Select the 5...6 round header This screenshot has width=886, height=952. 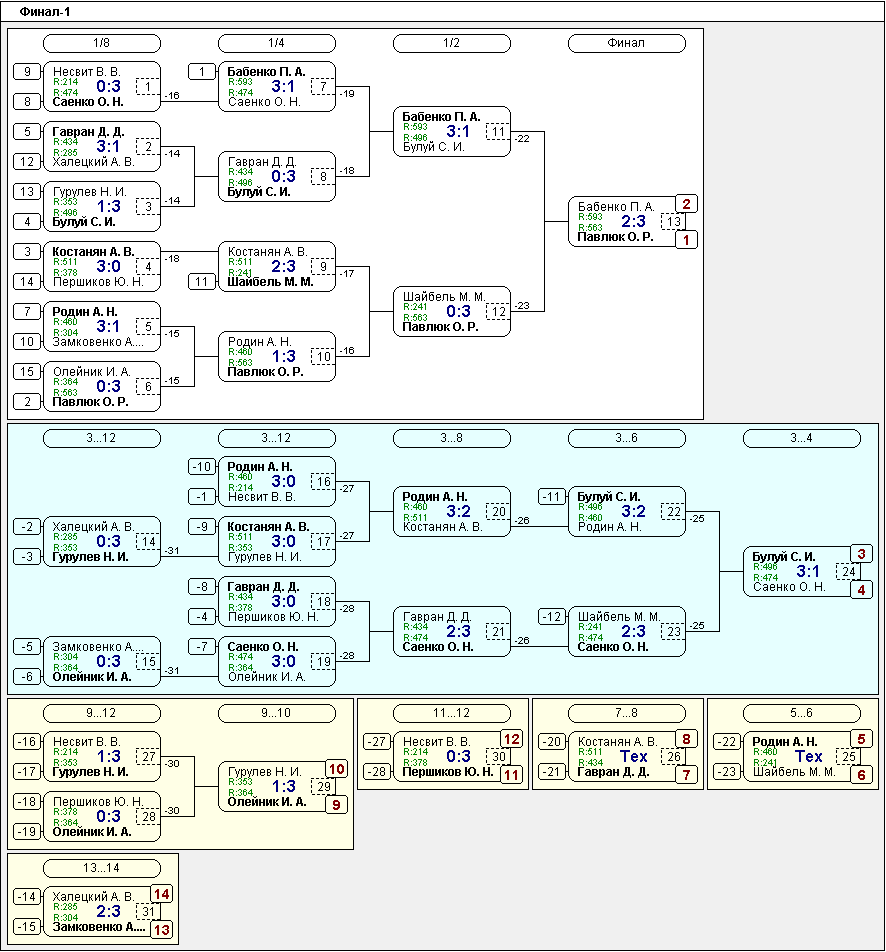pos(801,713)
